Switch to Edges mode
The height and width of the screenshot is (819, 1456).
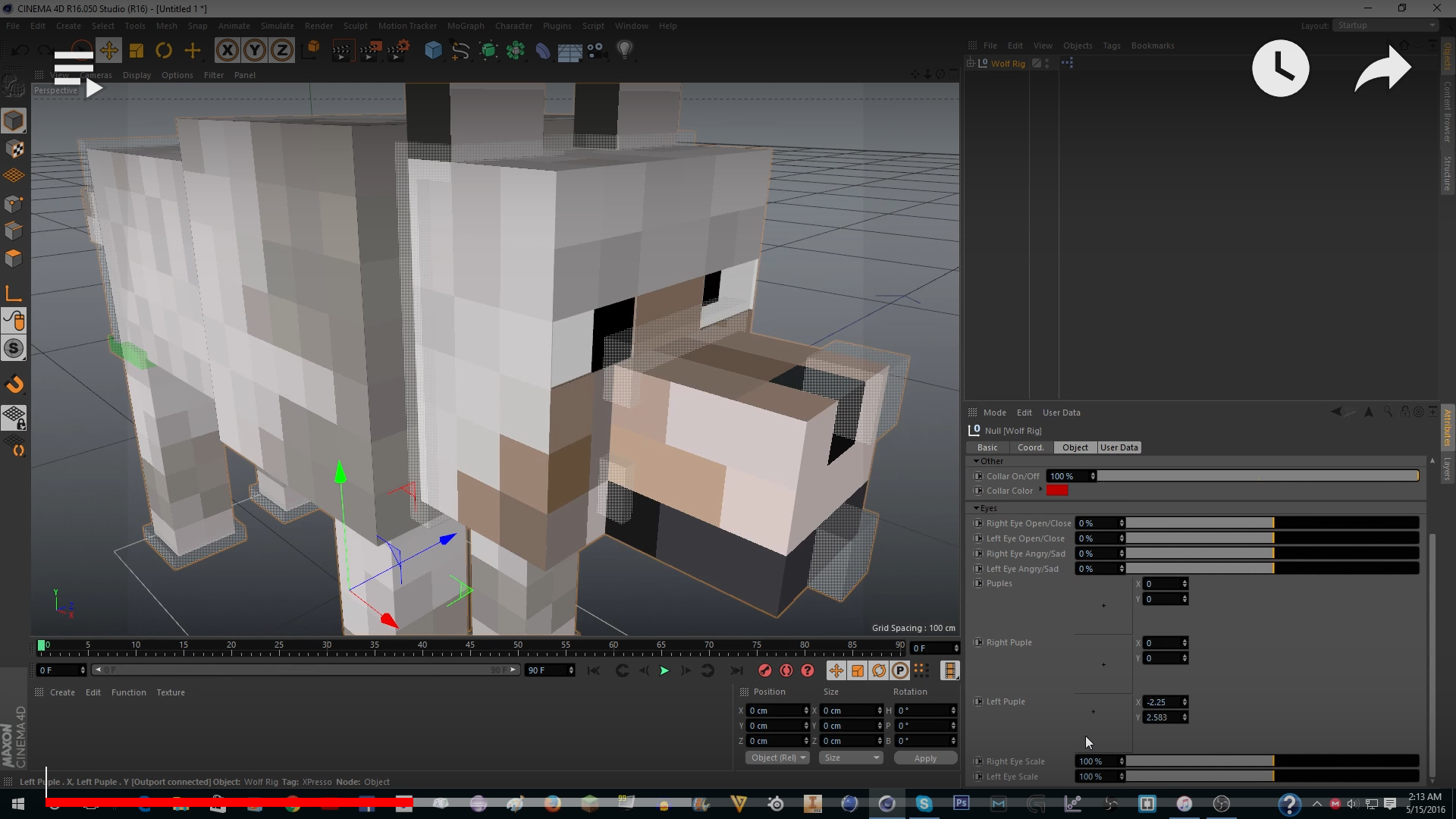pyautogui.click(x=14, y=231)
